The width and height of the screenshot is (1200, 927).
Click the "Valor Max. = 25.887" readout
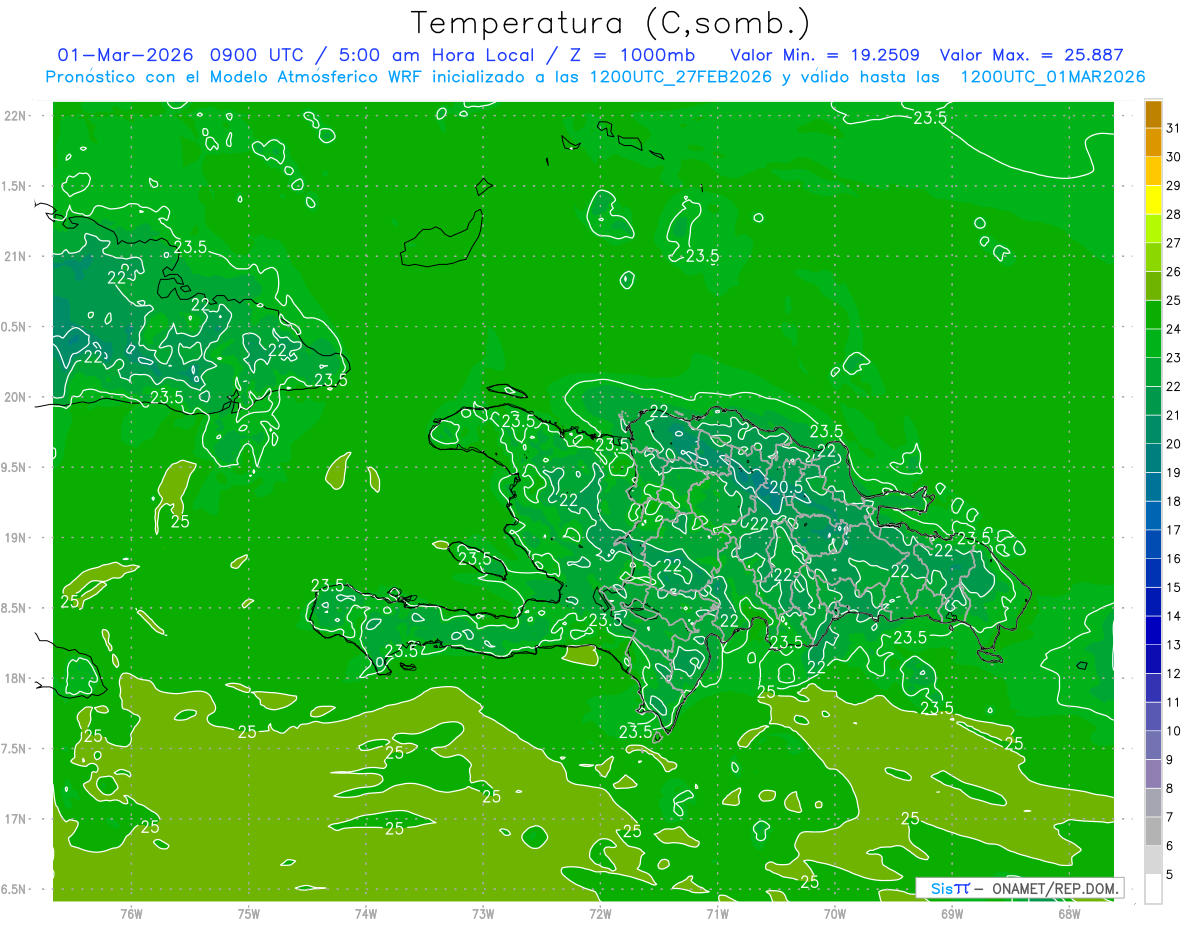pos(1031,55)
